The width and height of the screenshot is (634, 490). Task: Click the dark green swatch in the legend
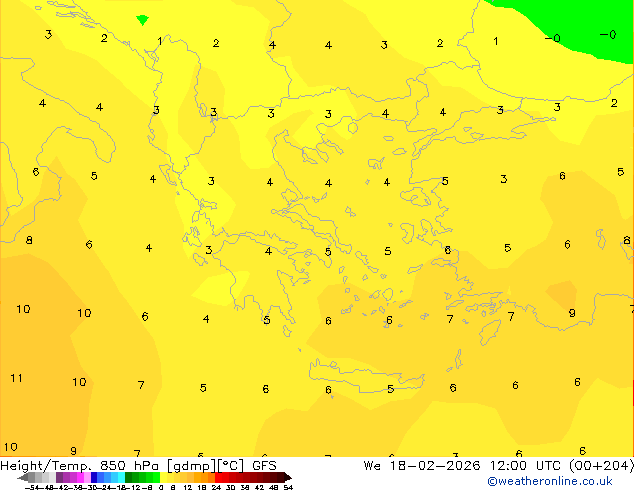[129, 477]
